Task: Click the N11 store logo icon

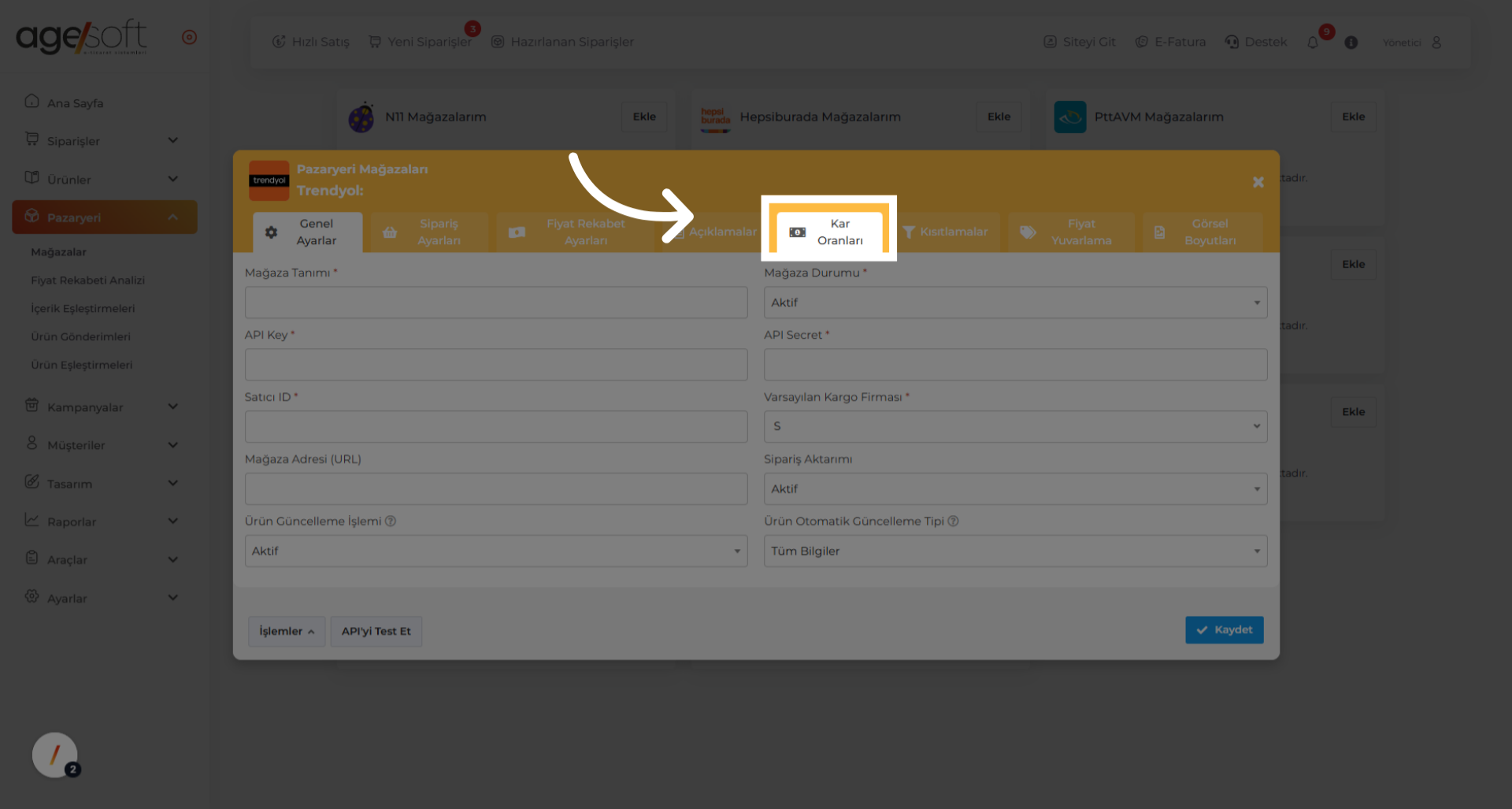Action: tap(361, 117)
